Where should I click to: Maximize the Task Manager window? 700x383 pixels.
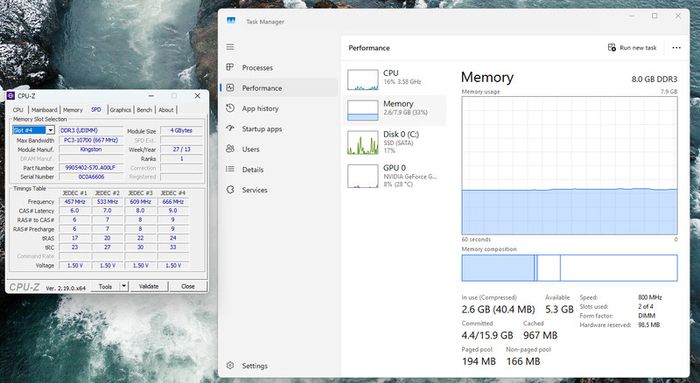[654, 16]
